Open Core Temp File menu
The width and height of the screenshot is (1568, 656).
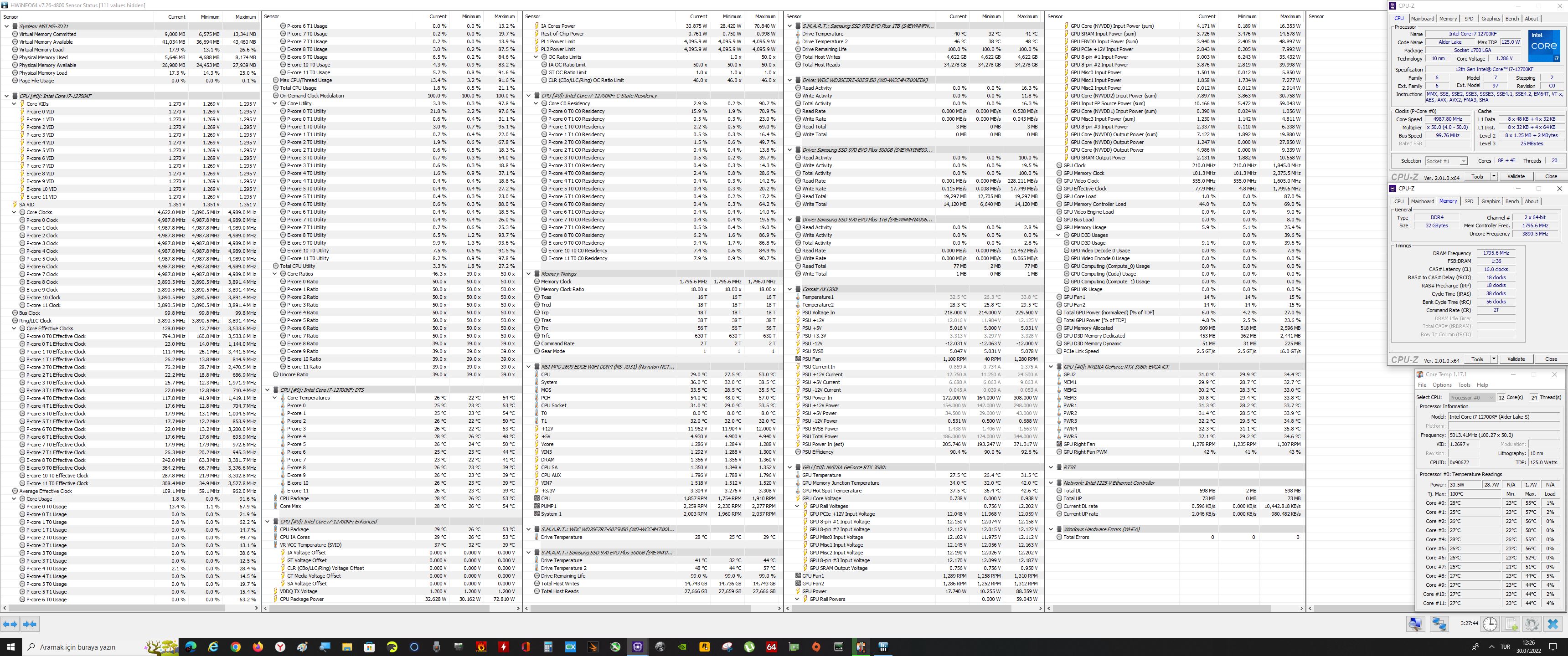tap(1422, 385)
